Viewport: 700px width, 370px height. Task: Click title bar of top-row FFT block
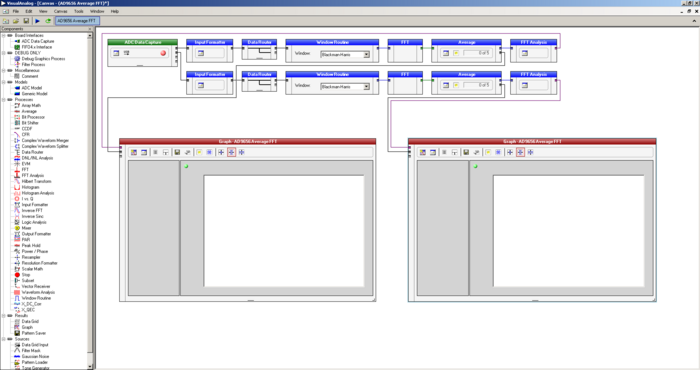click(405, 42)
